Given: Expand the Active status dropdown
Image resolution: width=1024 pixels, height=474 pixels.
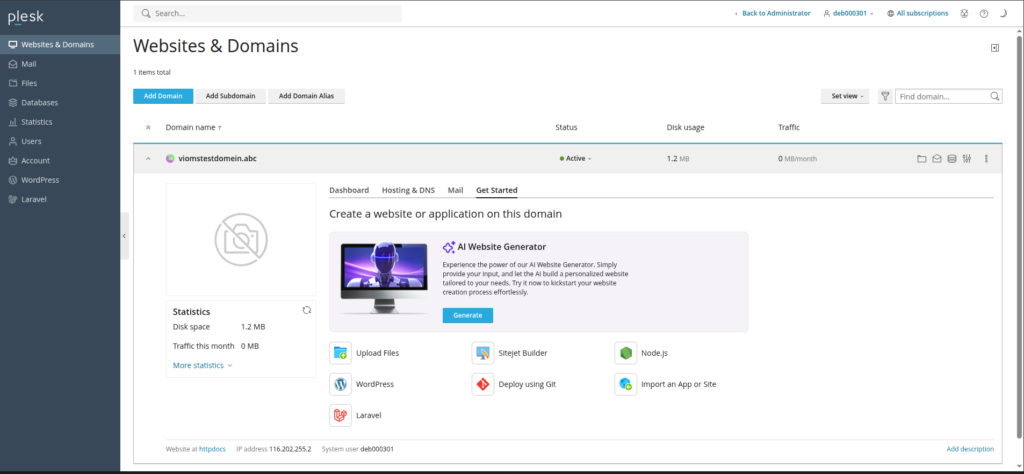Looking at the screenshot, I should (x=575, y=159).
